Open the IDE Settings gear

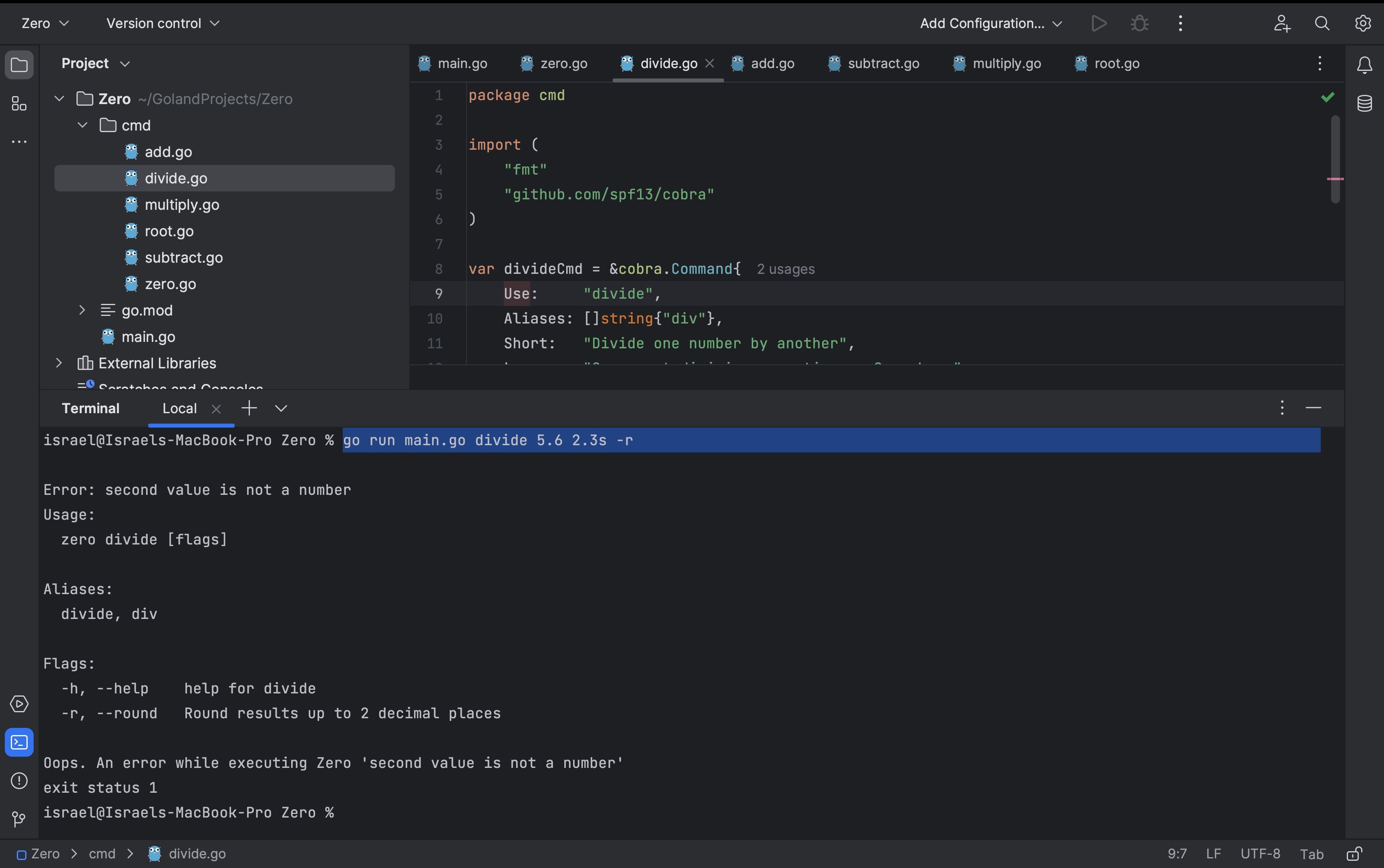click(1363, 23)
